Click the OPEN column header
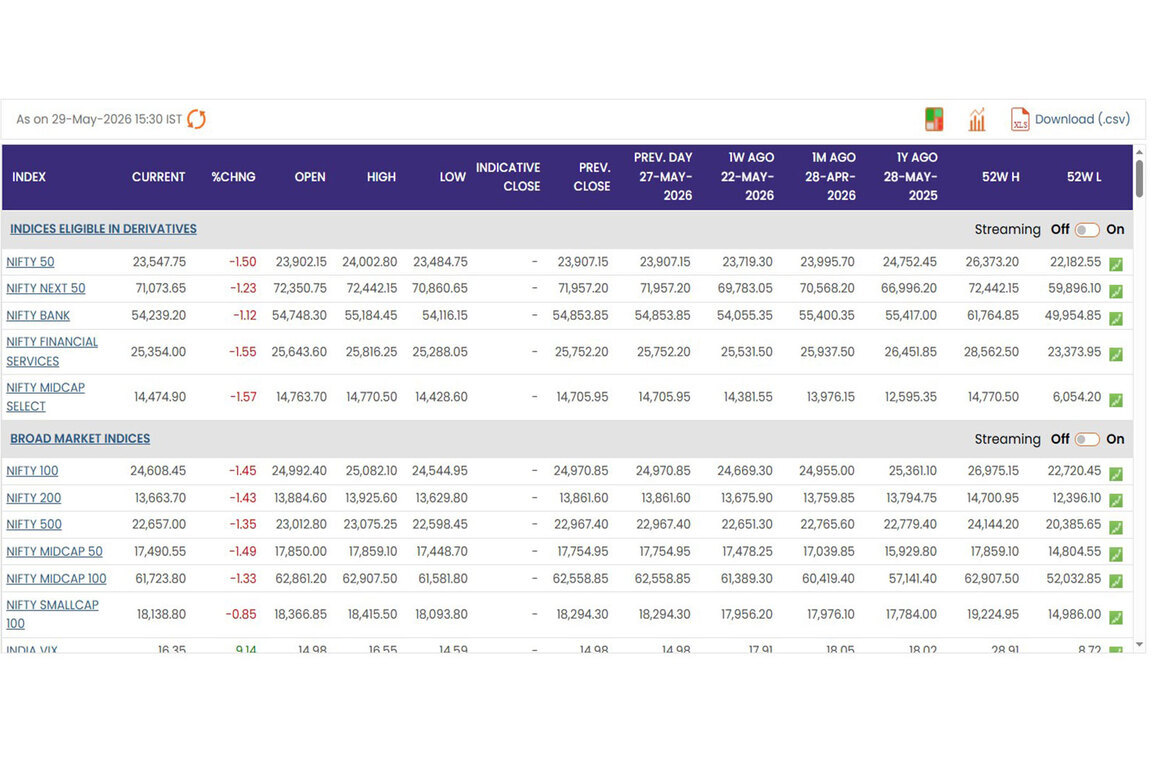The image size is (1156, 770). [310, 177]
